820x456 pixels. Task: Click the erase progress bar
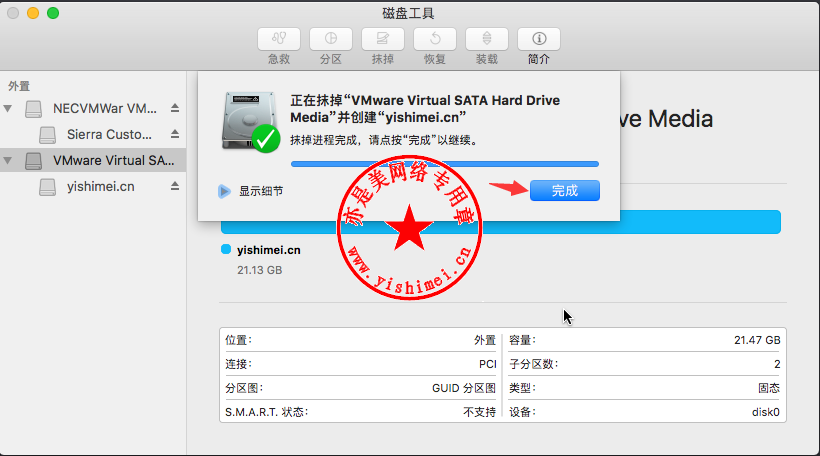(x=445, y=164)
